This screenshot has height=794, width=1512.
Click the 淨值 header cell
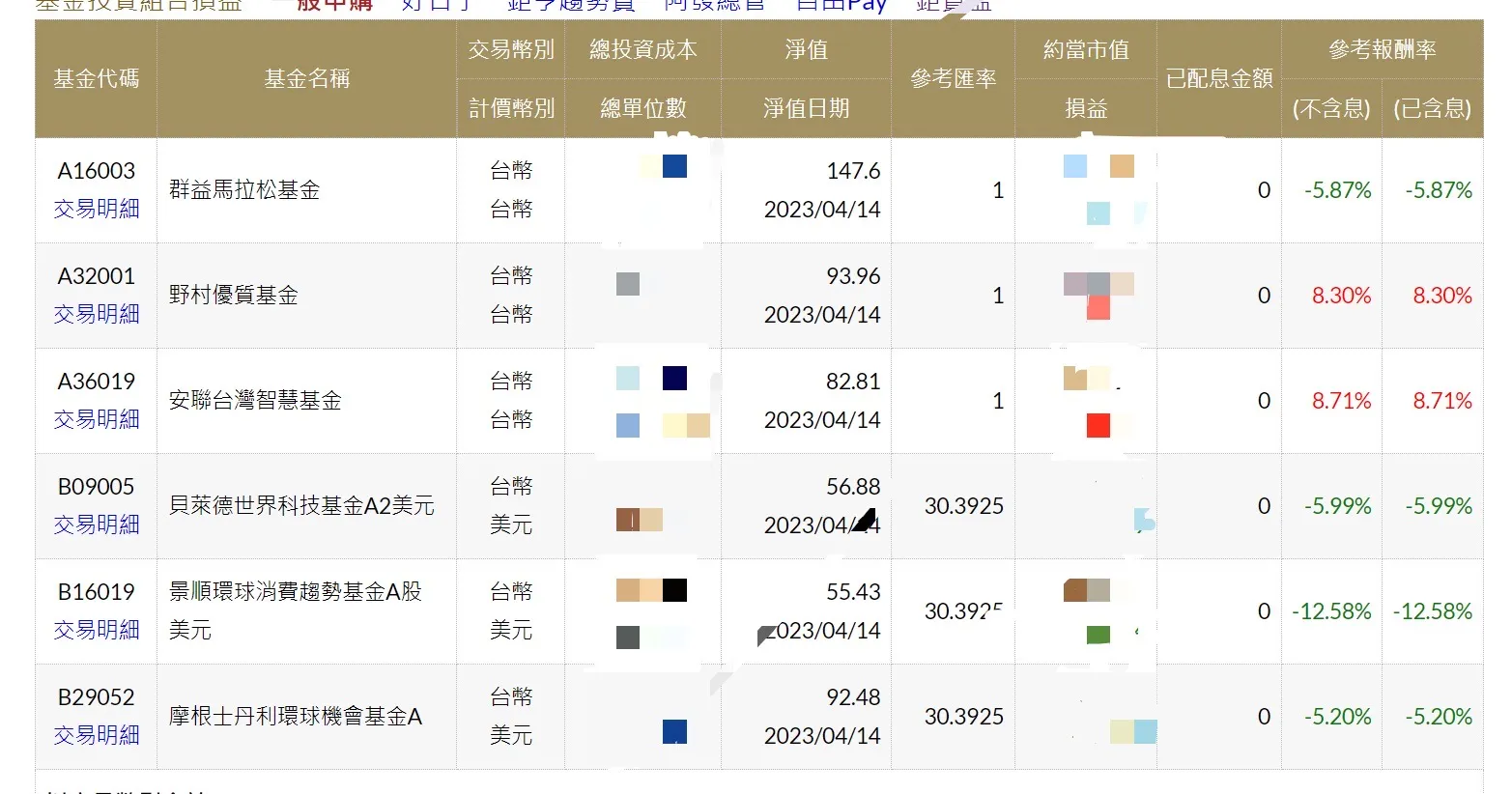click(x=807, y=49)
